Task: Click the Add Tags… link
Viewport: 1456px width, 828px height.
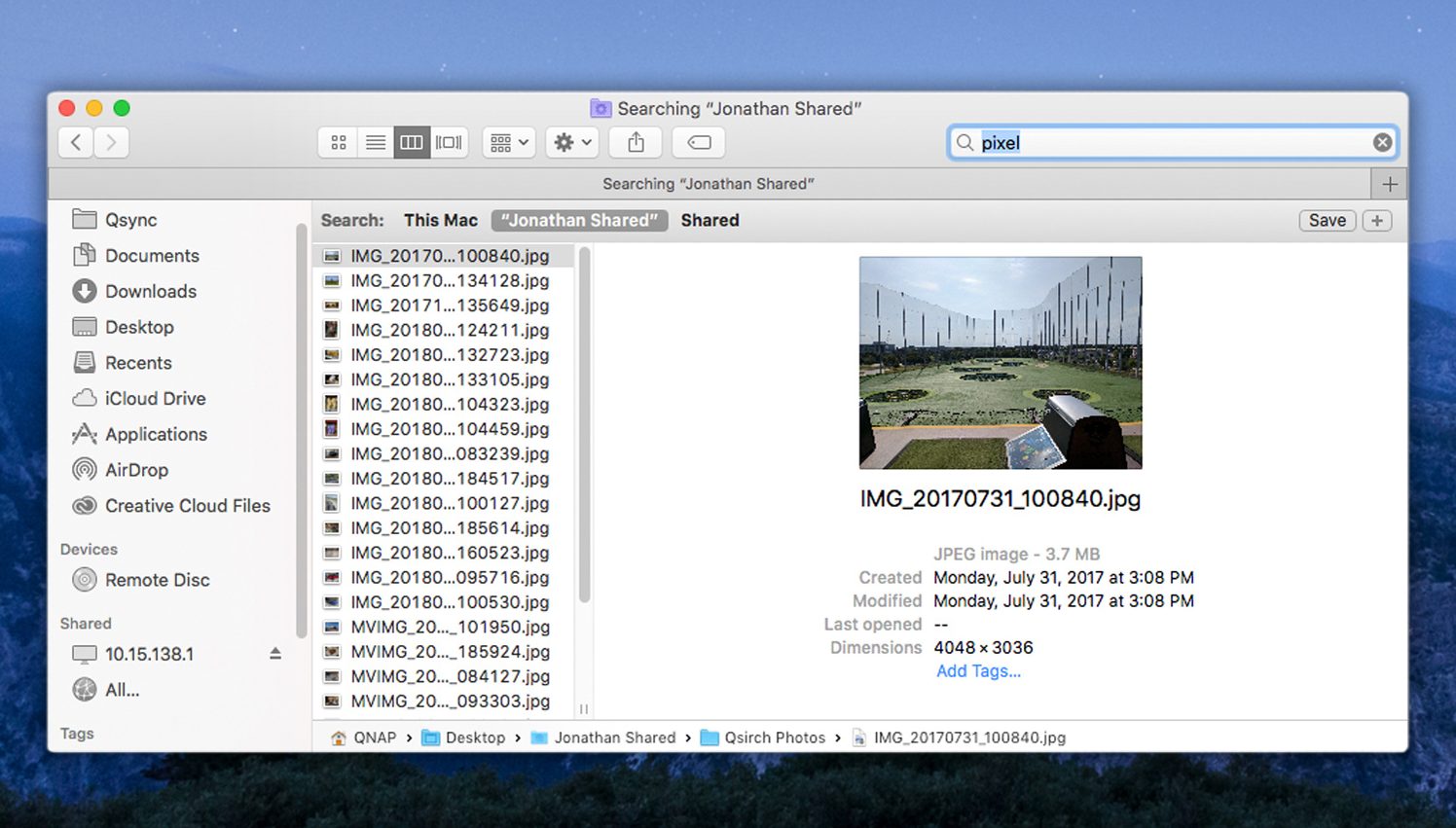Action: (978, 671)
